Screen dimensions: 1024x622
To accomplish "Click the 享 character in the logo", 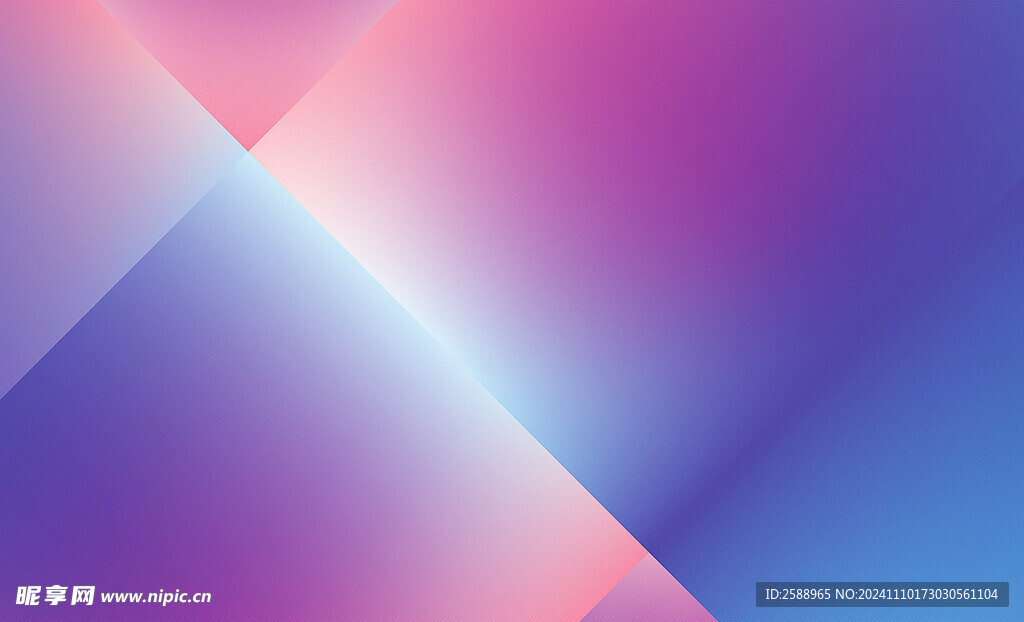I will (56, 596).
